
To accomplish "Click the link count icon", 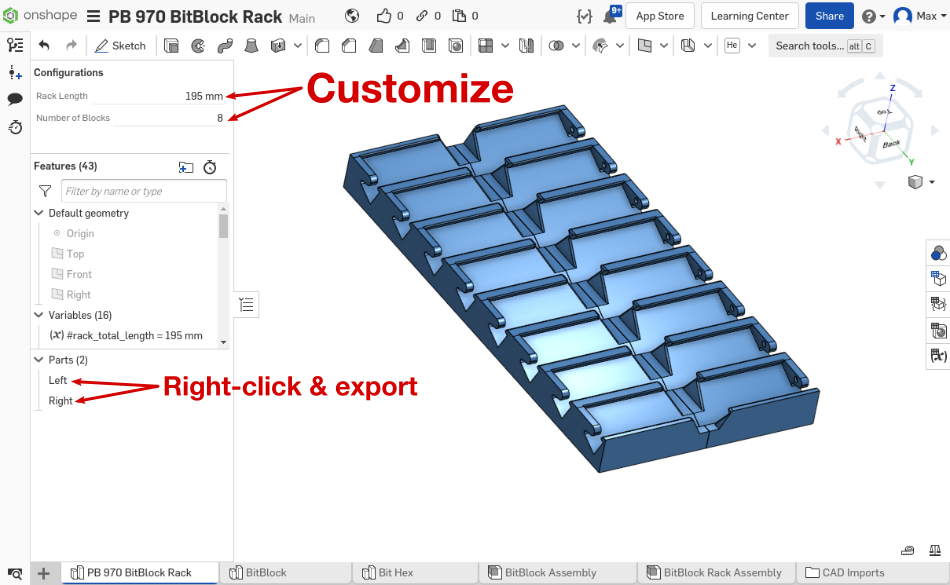I will (x=422, y=16).
